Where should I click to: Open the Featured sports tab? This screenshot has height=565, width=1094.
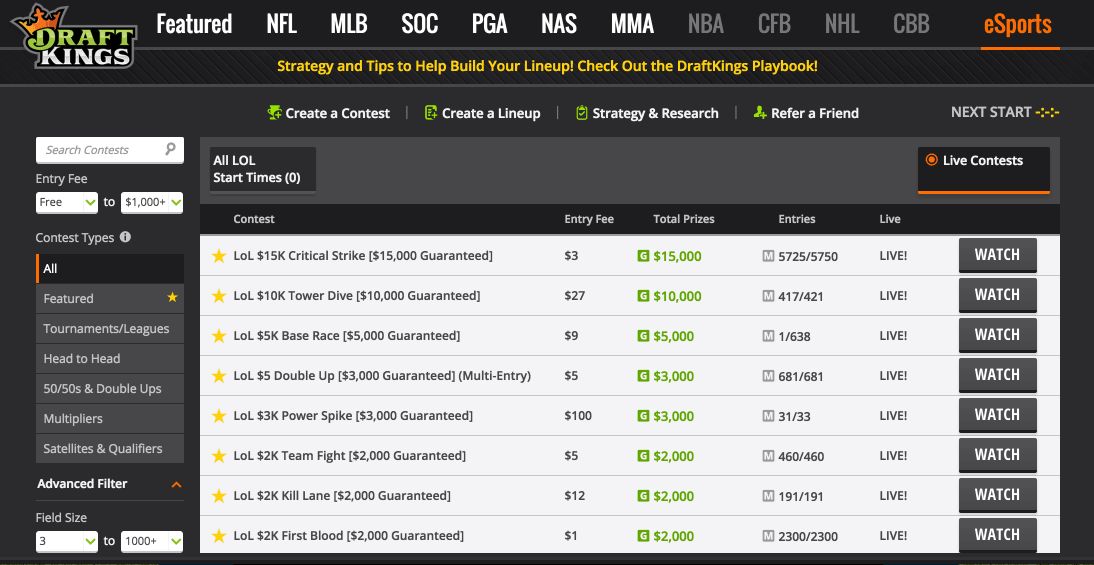point(194,24)
